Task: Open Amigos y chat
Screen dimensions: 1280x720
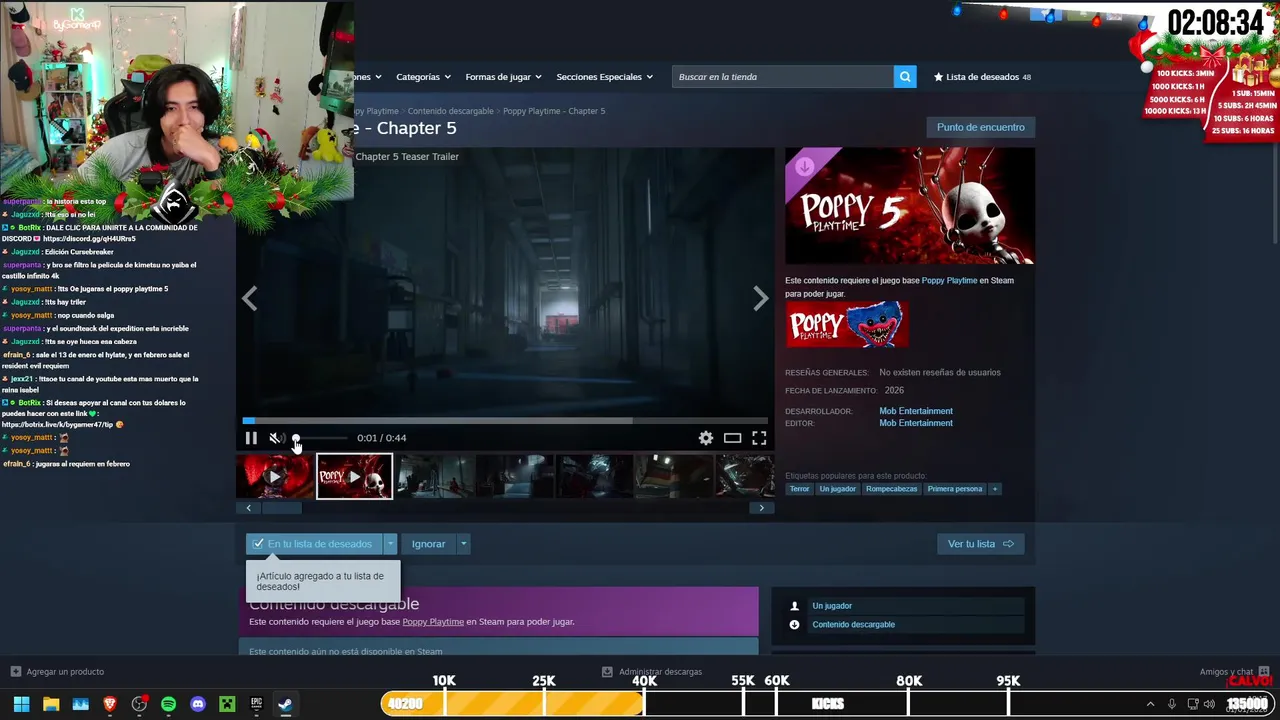Action: [1234, 672]
